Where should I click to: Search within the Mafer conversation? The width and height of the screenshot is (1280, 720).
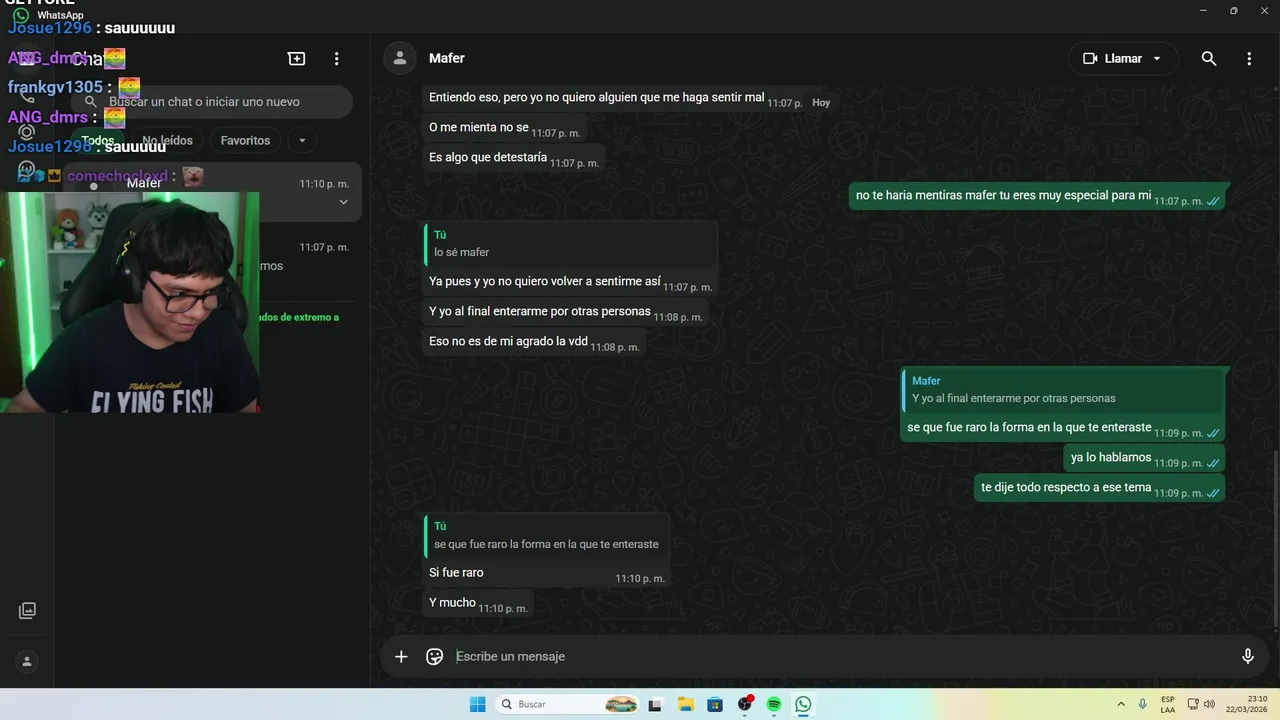click(1209, 58)
